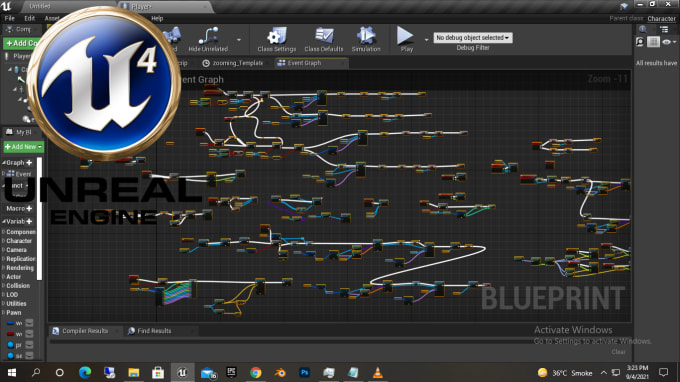This screenshot has height=382, width=680.
Task: Toggle Hide Unrelated nodes icon
Action: [208, 39]
